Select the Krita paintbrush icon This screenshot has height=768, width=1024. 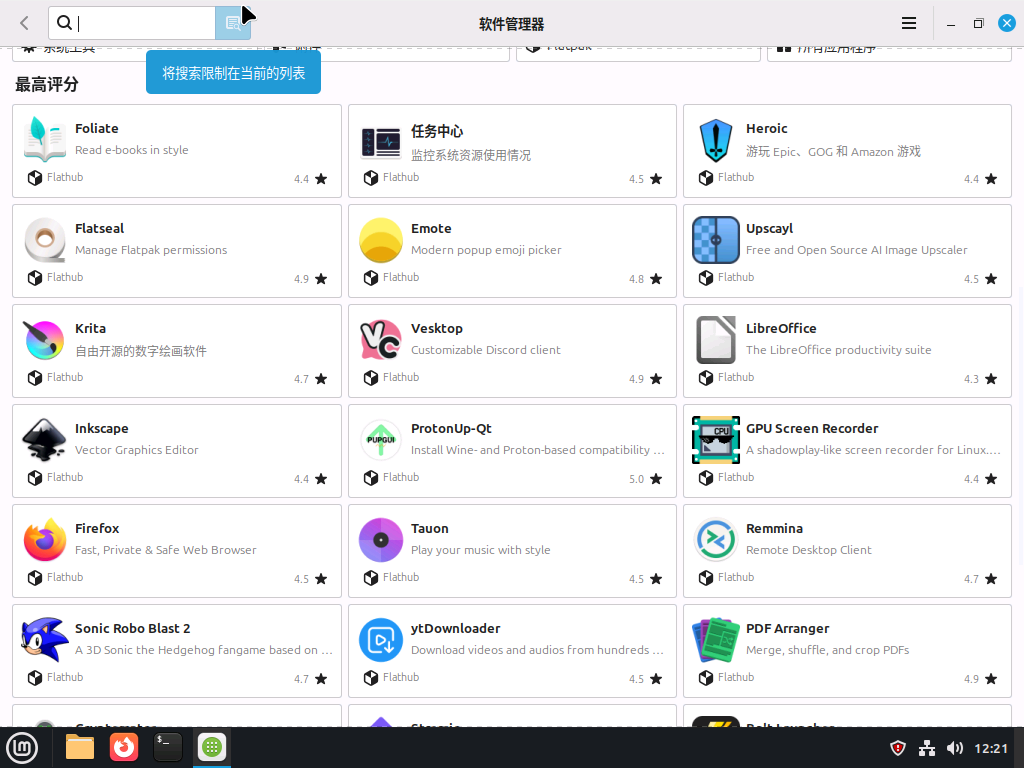coord(44,340)
